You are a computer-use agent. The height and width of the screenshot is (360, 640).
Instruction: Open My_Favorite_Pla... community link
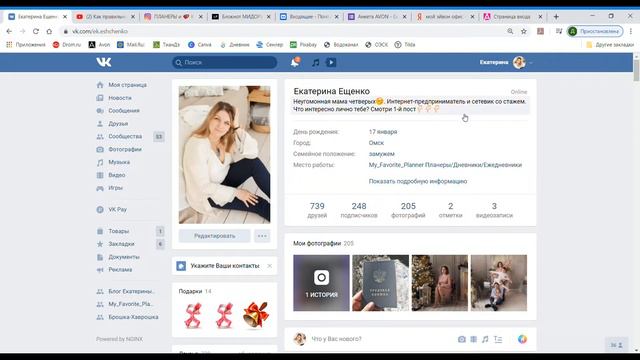[131, 304]
